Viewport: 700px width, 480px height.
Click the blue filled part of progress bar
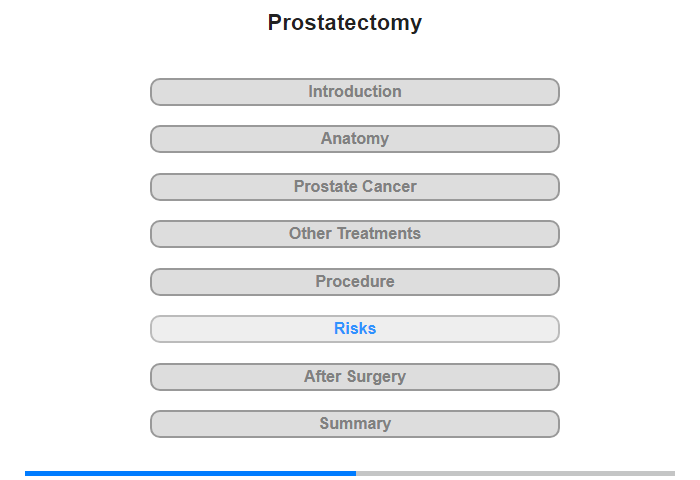[x=190, y=473]
